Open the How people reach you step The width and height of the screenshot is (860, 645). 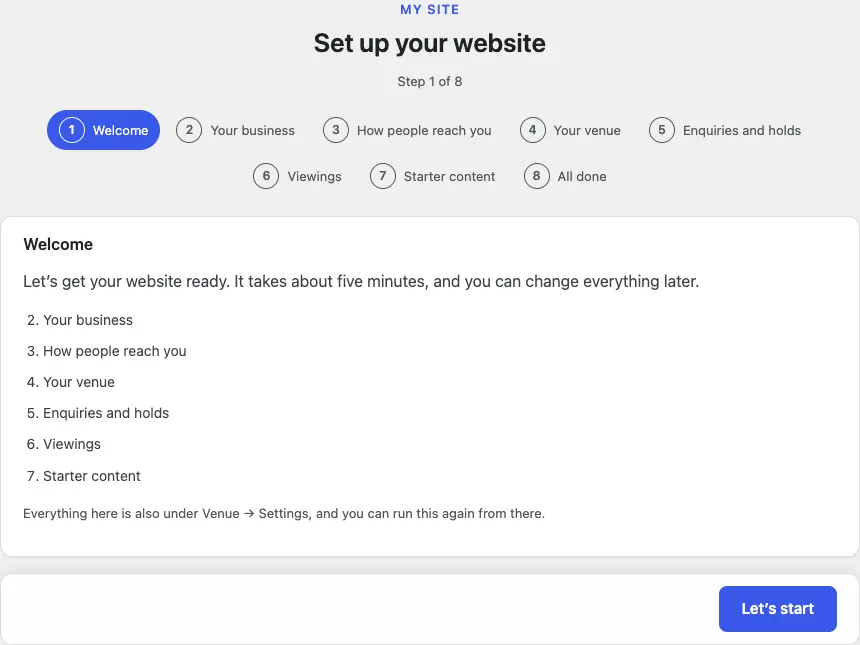(407, 130)
